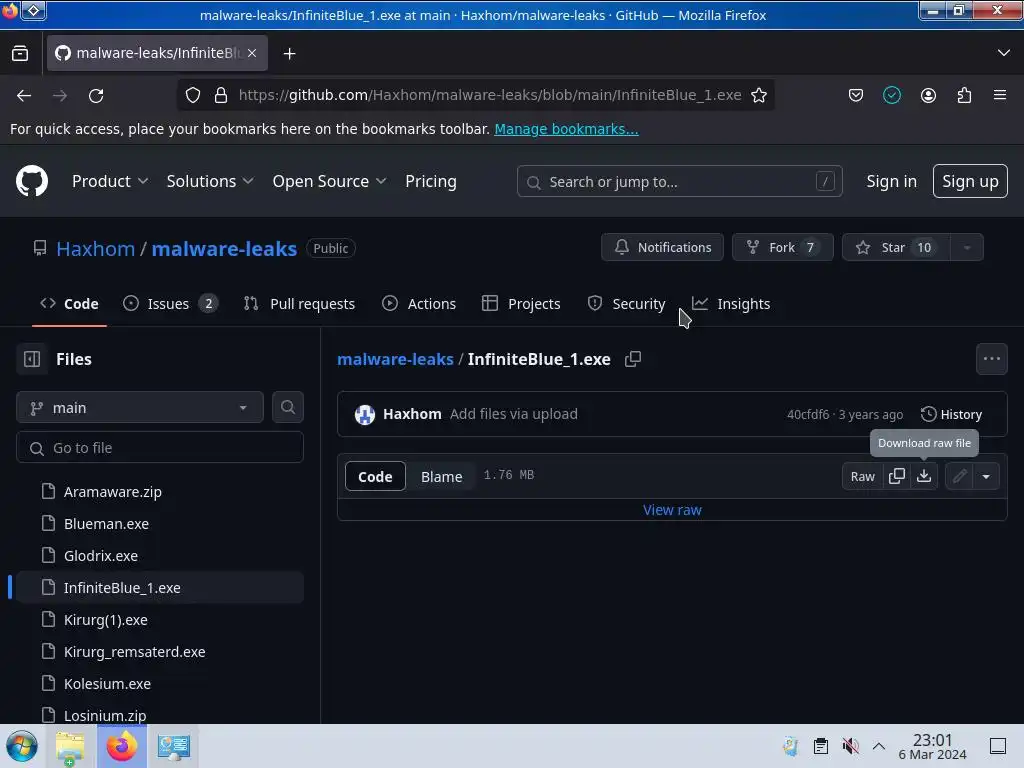The width and height of the screenshot is (1024, 768).
Task: Open the Security tab
Action: click(626, 304)
